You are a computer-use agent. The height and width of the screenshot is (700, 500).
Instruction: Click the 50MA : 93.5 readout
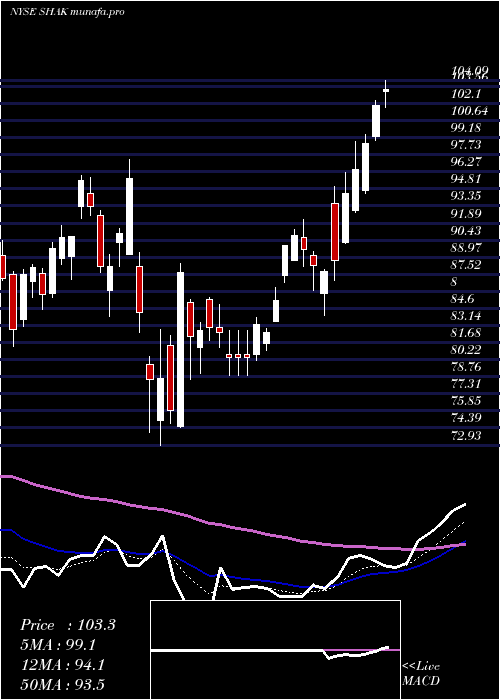(x=62, y=685)
